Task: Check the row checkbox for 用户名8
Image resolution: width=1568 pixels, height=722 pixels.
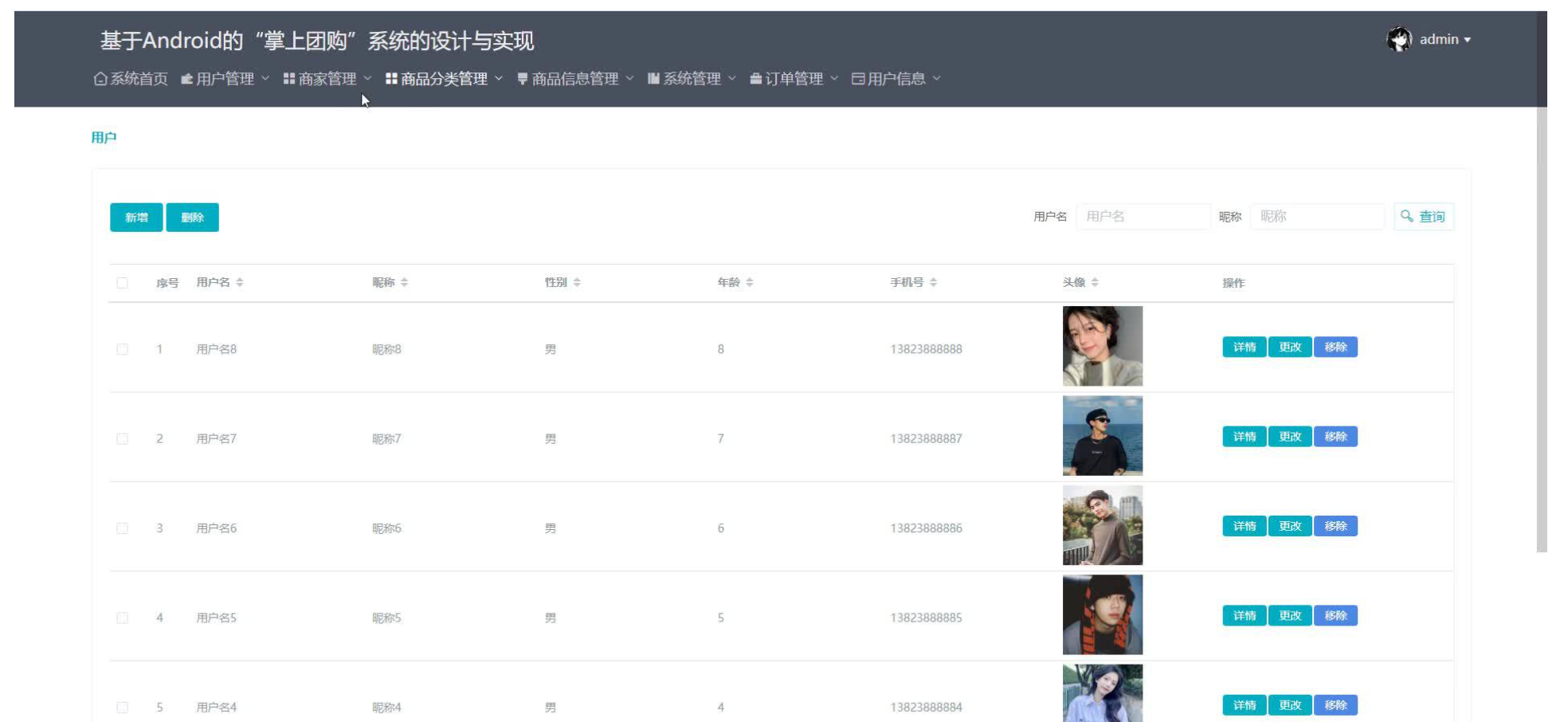Action: pyautogui.click(x=122, y=349)
